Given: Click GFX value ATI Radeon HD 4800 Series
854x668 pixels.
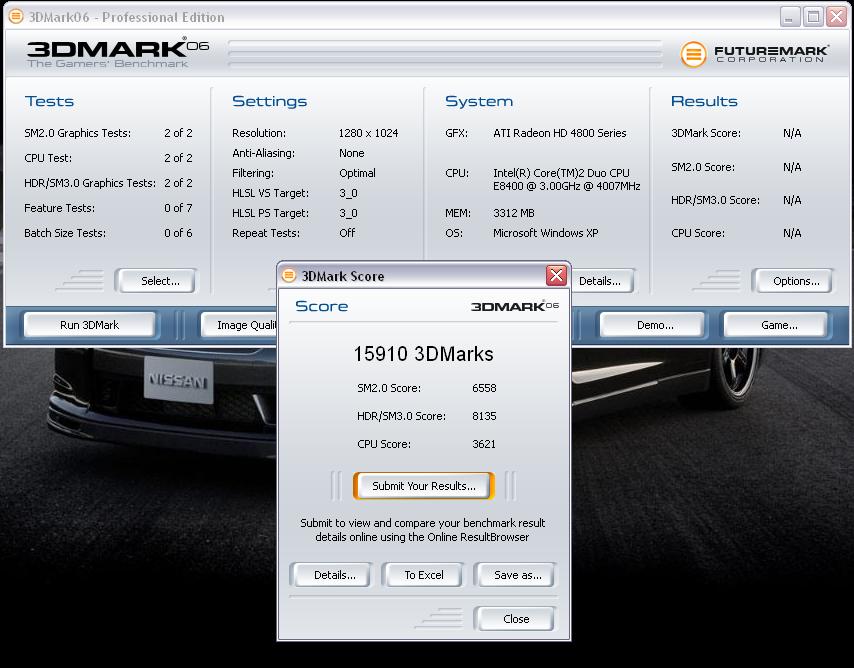Looking at the screenshot, I should [x=559, y=133].
